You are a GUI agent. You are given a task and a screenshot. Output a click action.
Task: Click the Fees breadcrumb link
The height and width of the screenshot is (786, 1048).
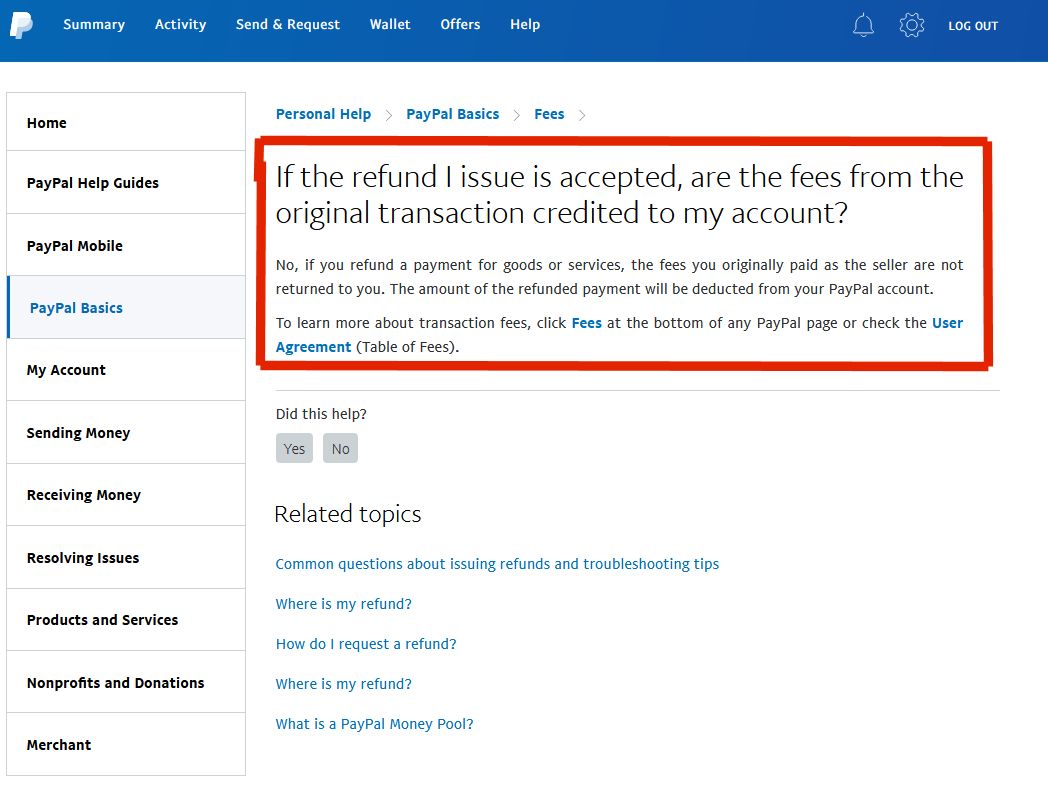click(549, 114)
